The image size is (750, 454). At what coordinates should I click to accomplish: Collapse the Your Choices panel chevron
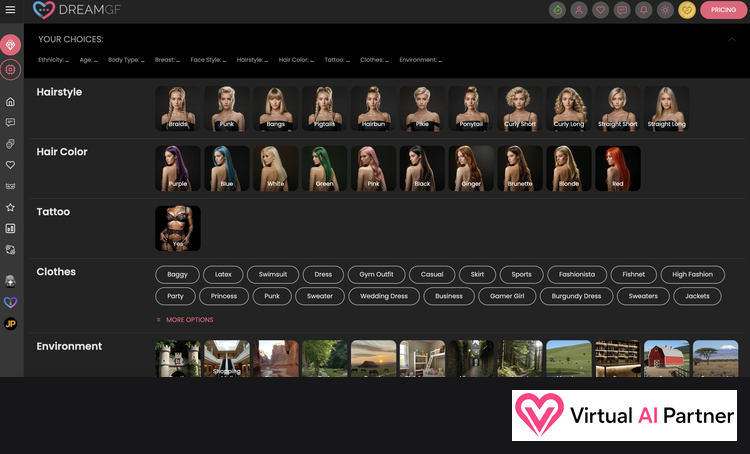tap(731, 40)
